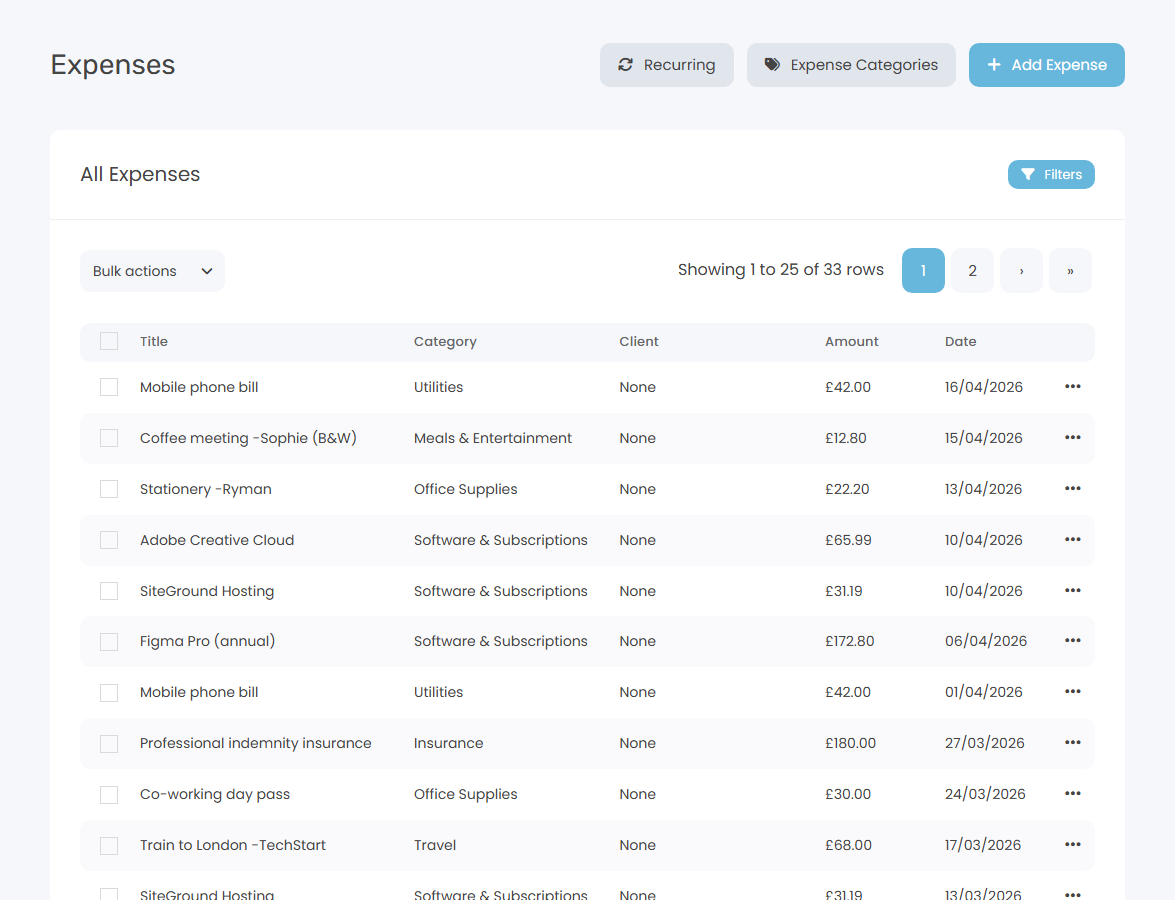1175x900 pixels.
Task: Click the Train to London -TechStart title
Action: tap(232, 845)
